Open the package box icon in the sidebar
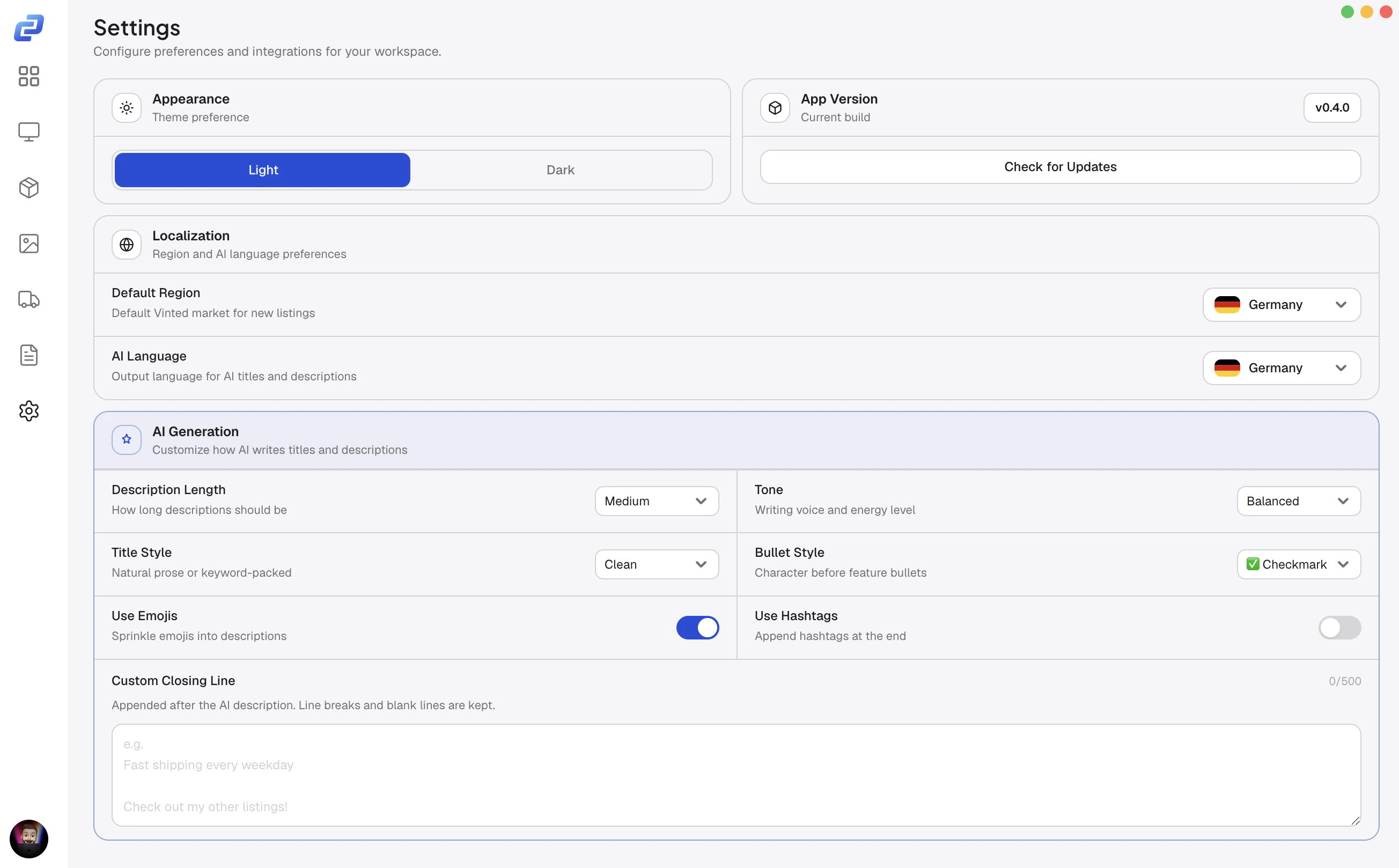Image resolution: width=1399 pixels, height=868 pixels. 29,188
